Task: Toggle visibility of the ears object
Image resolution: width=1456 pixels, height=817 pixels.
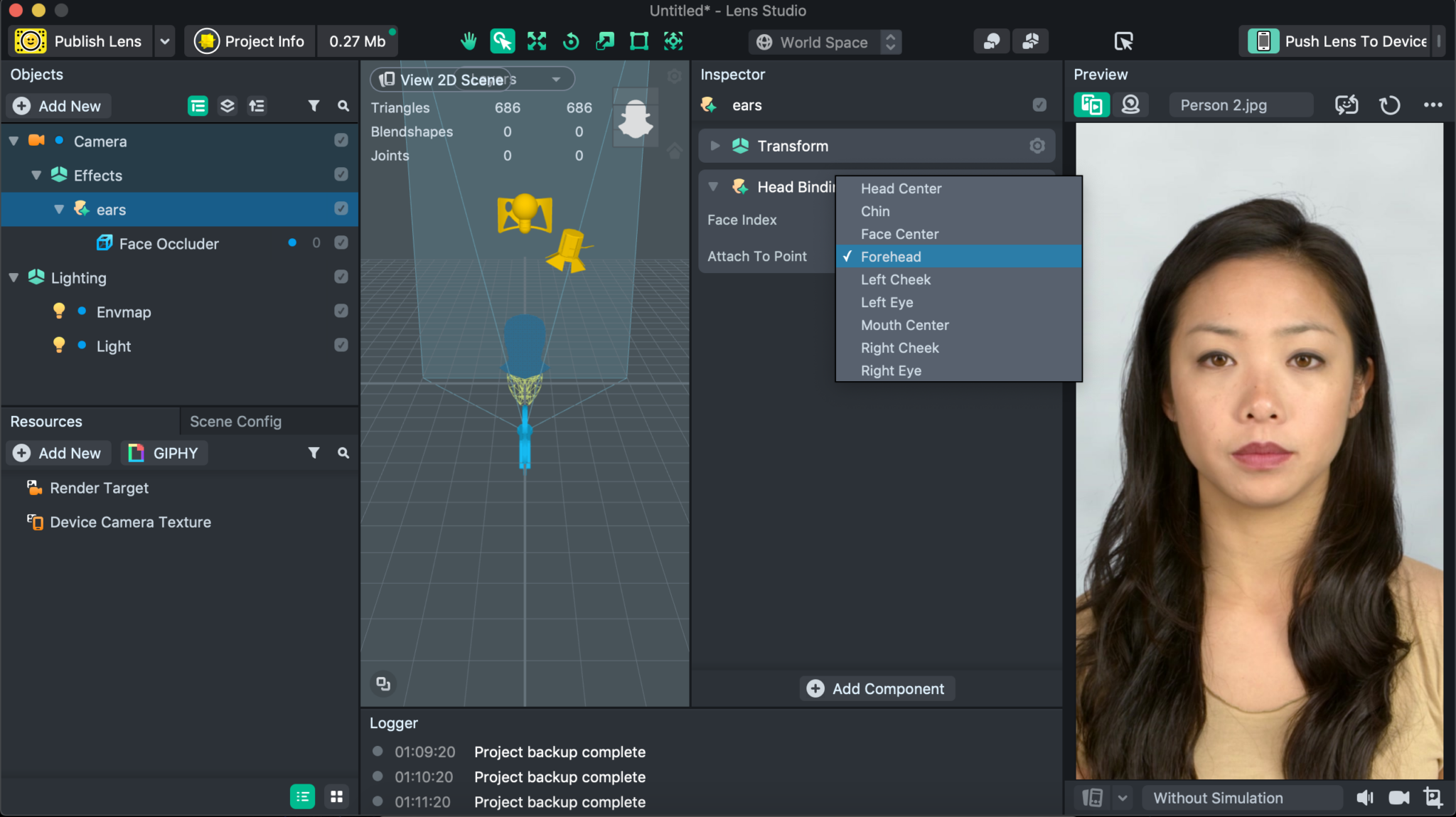Action: click(341, 209)
